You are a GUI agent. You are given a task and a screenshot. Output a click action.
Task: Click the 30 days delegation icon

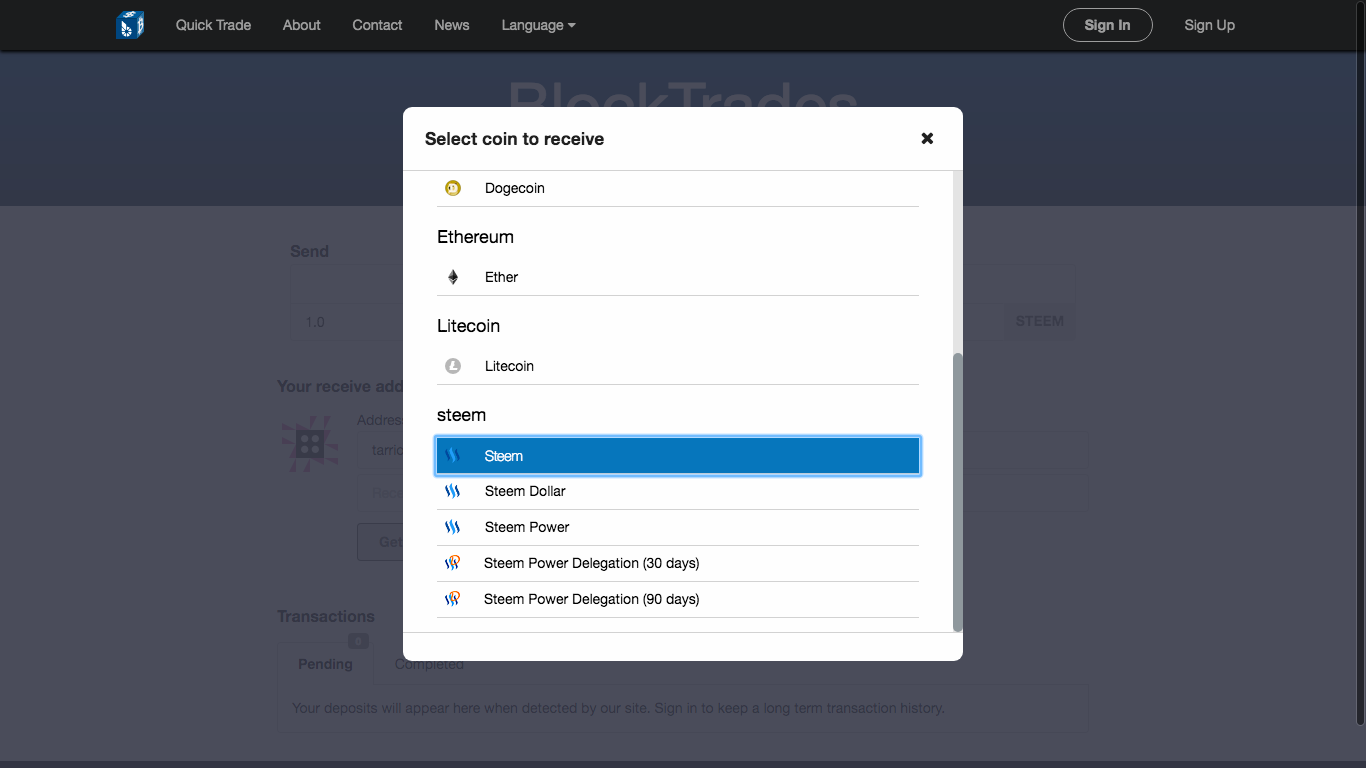click(452, 563)
